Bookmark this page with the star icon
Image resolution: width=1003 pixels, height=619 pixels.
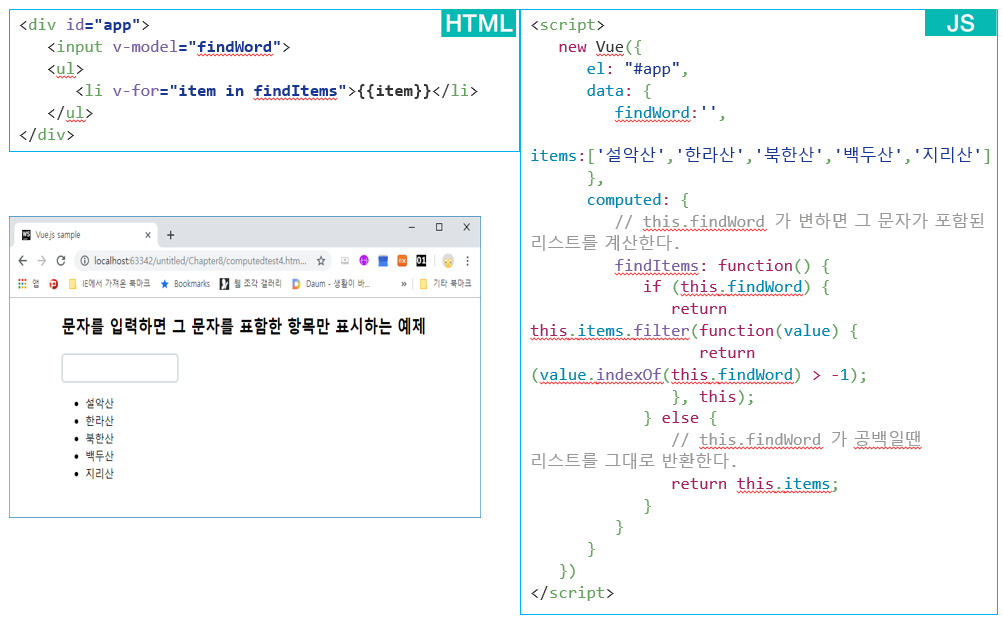pos(321,261)
